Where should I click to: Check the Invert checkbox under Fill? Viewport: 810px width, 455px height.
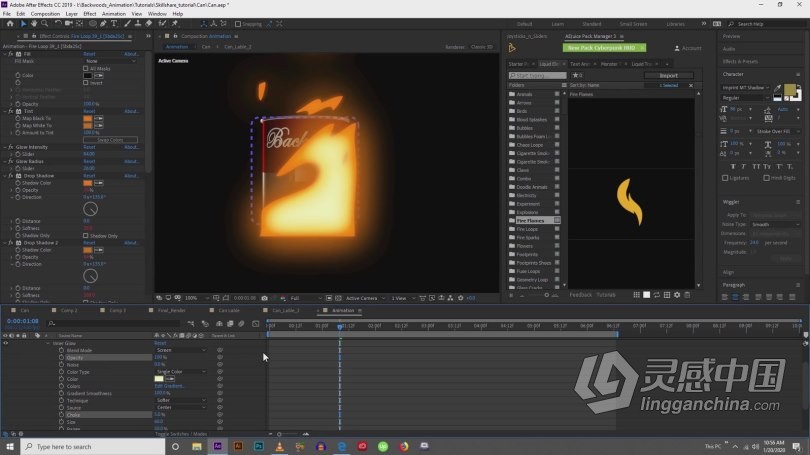pyautogui.click(x=86, y=83)
